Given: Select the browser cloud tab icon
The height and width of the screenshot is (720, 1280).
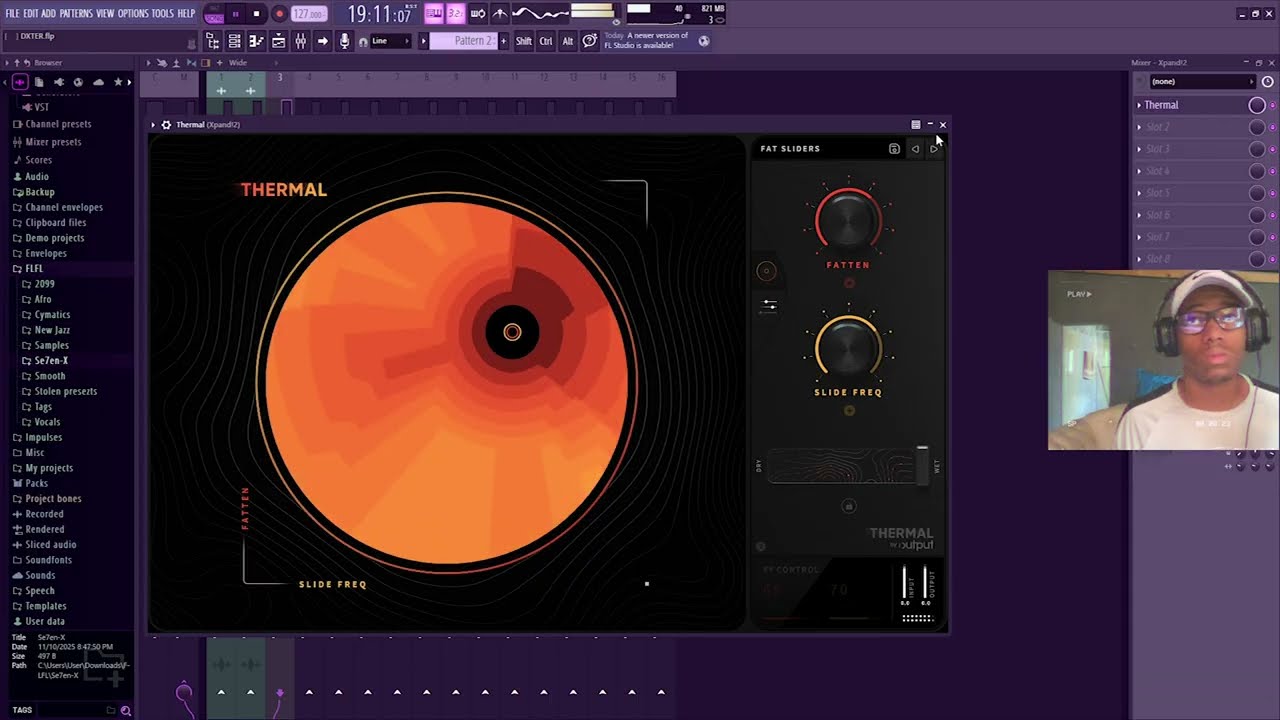Looking at the screenshot, I should [98, 82].
